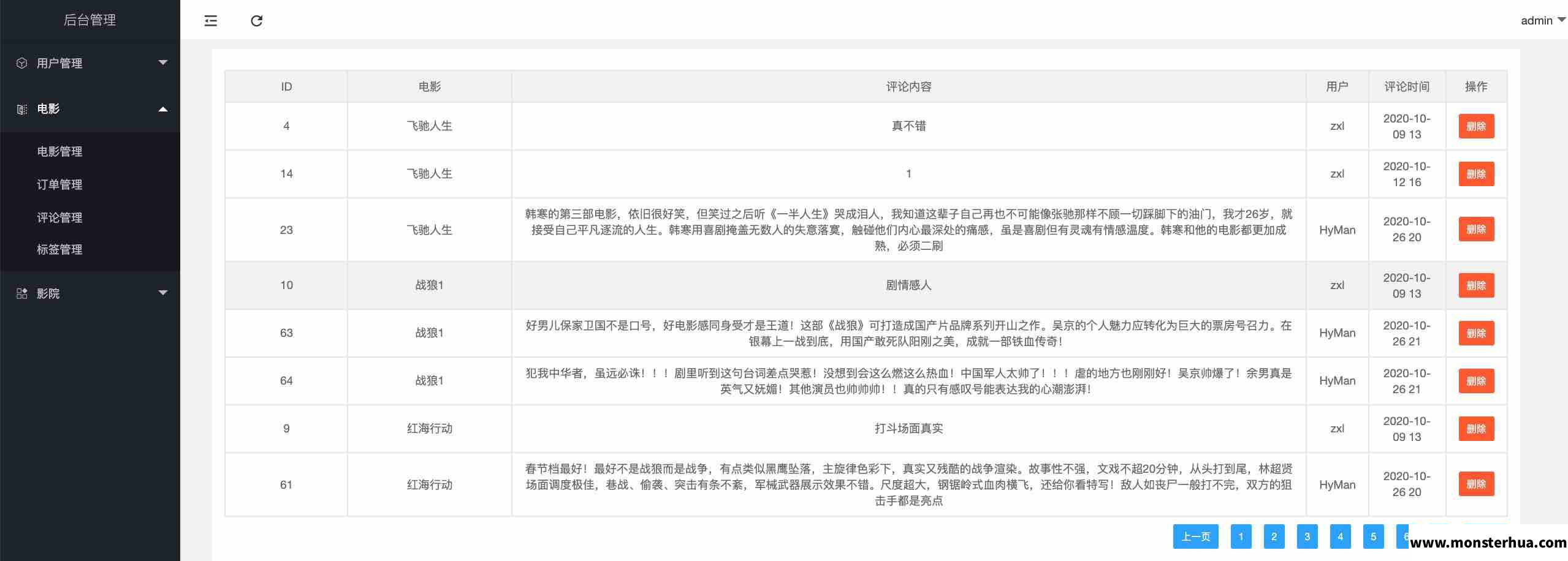
Task: Click the 用户管理 cube icon
Action: [22, 63]
